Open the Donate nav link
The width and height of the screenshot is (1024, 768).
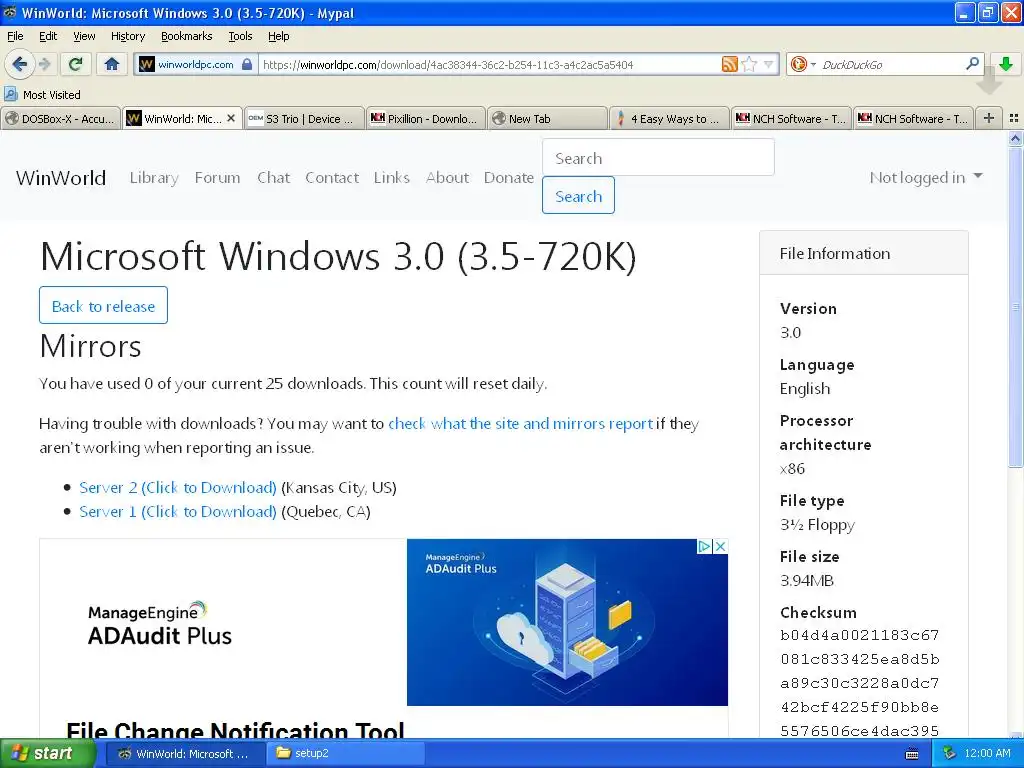[x=509, y=178]
